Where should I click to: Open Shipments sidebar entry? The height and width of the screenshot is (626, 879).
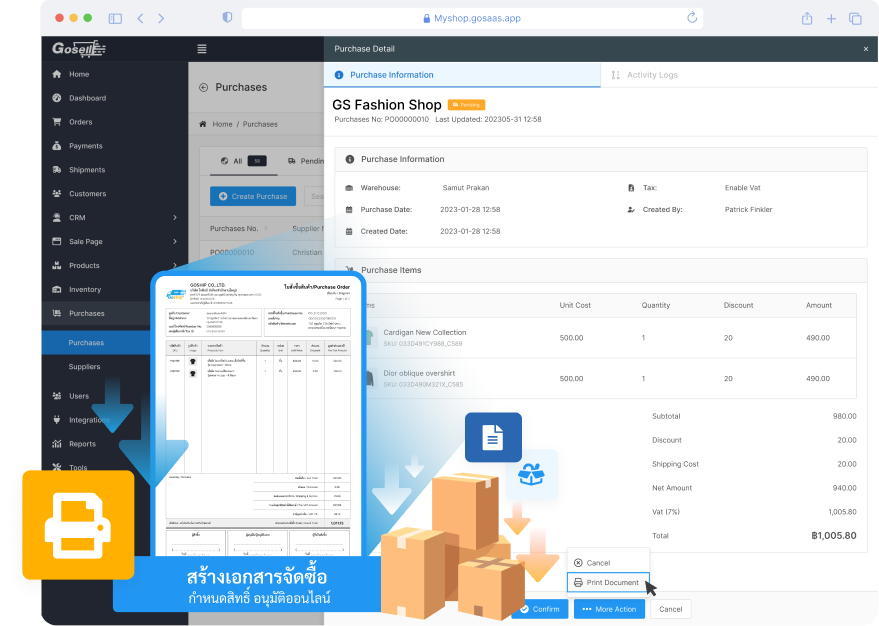86,170
